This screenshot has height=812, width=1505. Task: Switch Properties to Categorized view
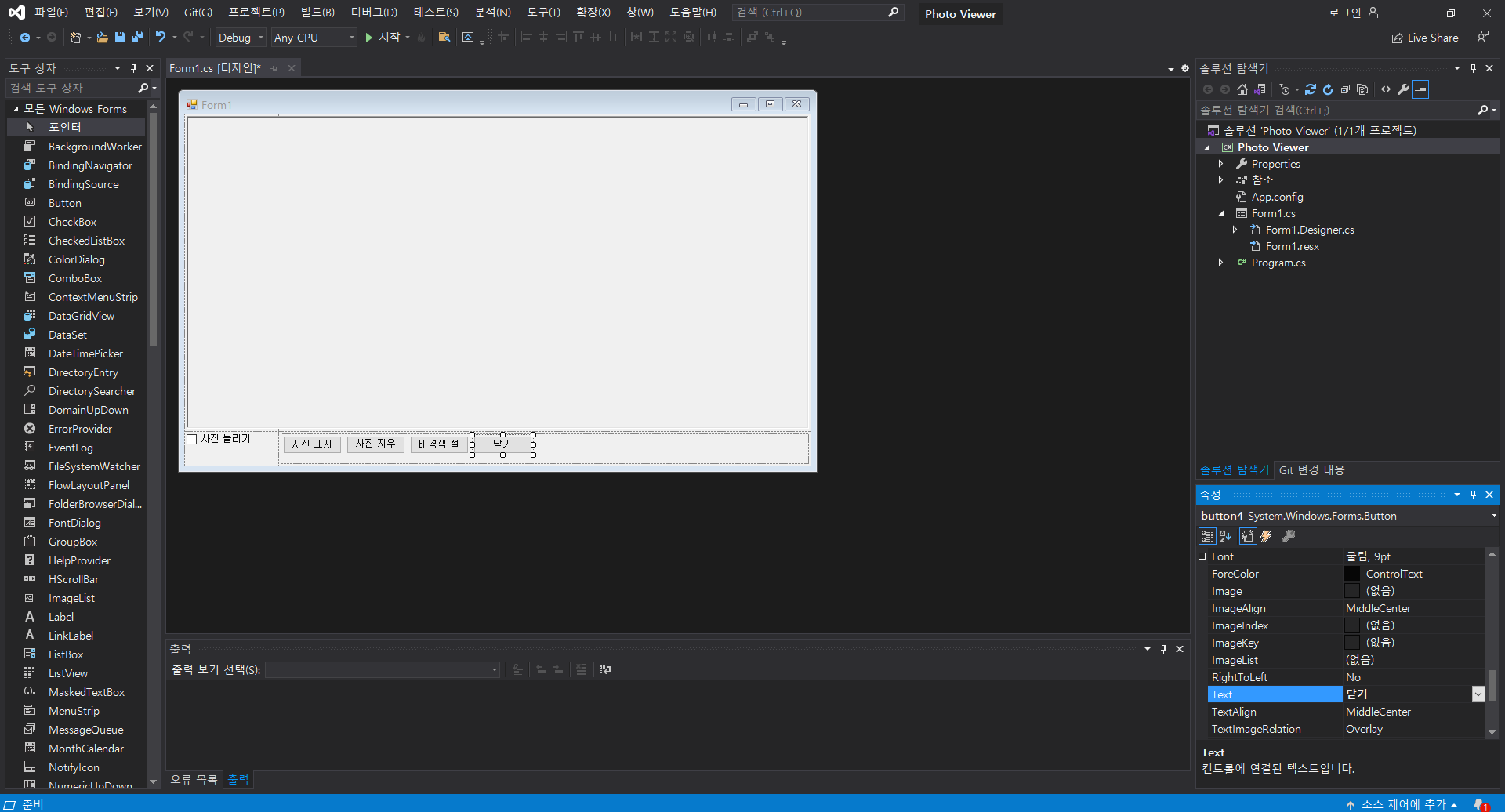(1207, 536)
